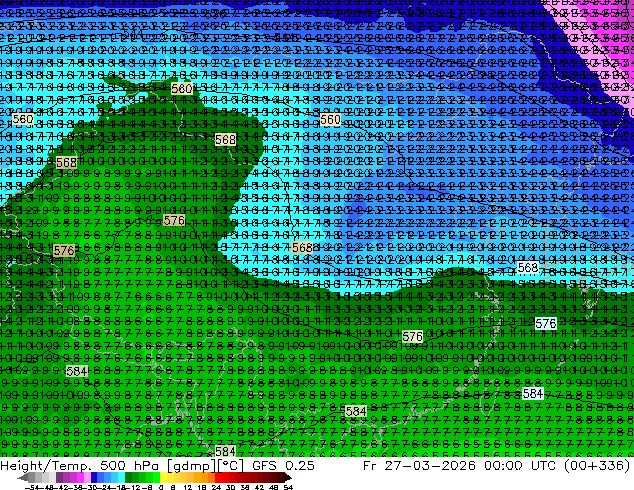Click the white 584 height contour label
This screenshot has width=634, height=490.
pyautogui.click(x=532, y=393)
